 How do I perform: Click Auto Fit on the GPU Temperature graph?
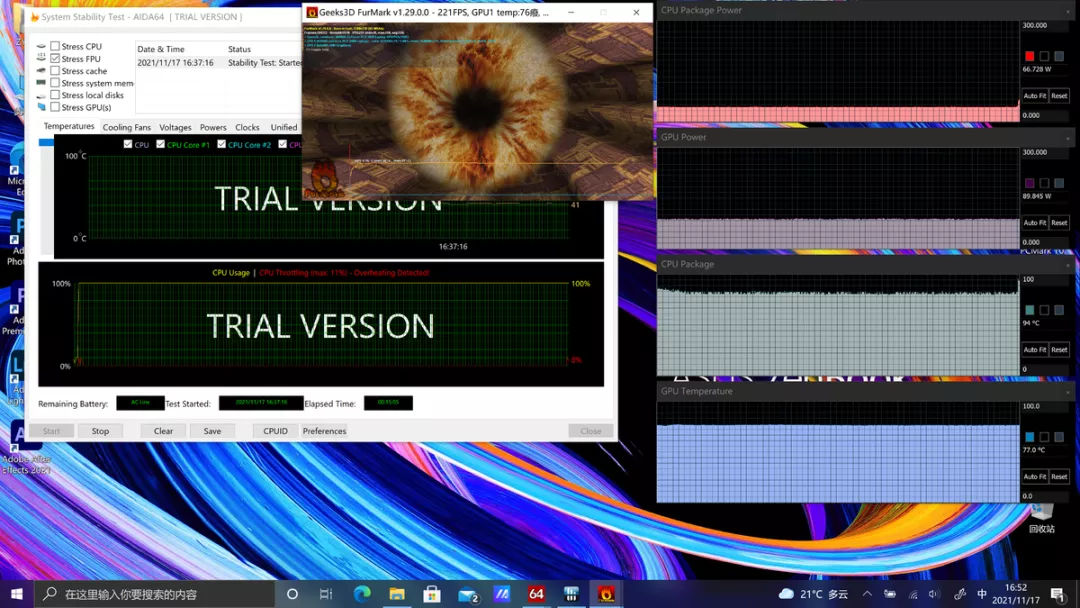point(1034,477)
